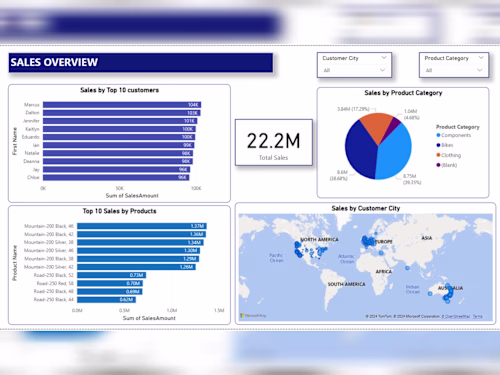
Task: Select the Road-250 Black, 44 product bar
Action: coord(106,300)
